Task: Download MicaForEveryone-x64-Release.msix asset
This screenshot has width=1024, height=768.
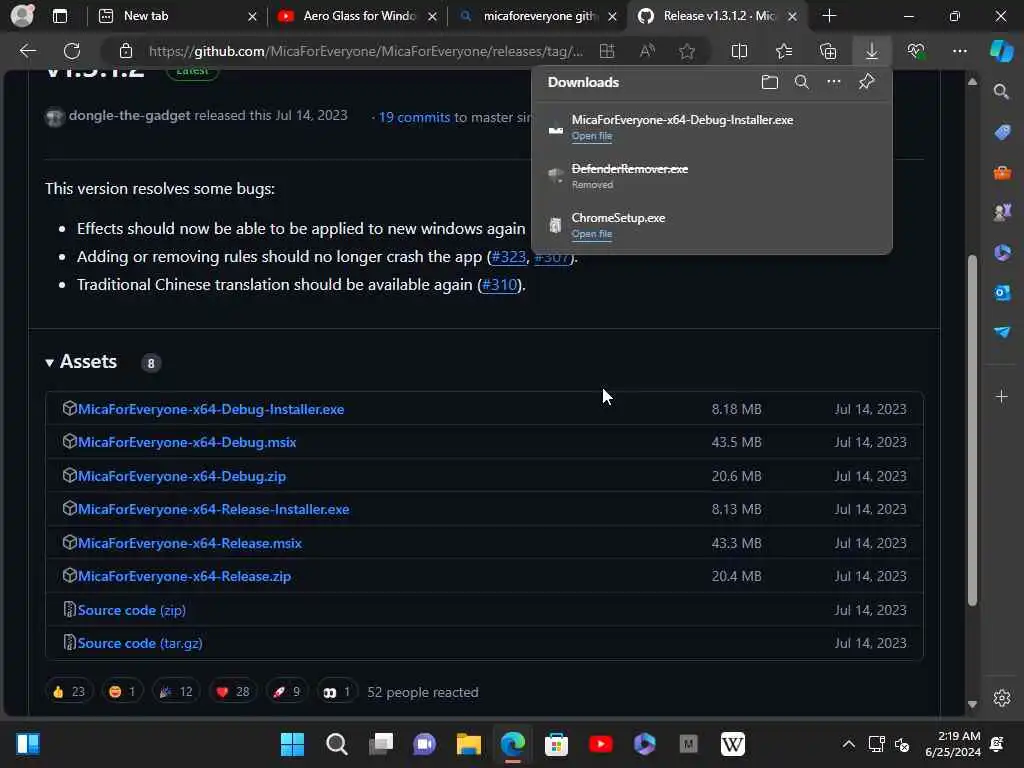Action: (189, 543)
